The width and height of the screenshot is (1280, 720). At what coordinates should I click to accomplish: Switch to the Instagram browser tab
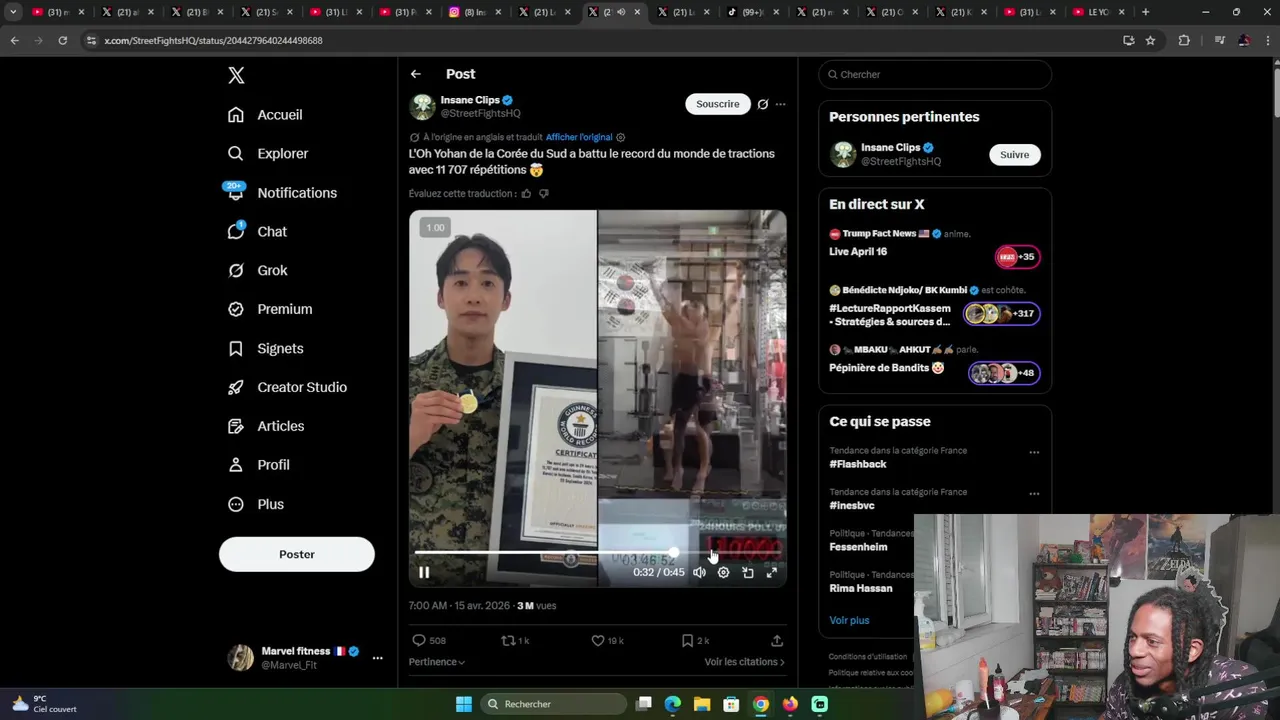point(476,12)
